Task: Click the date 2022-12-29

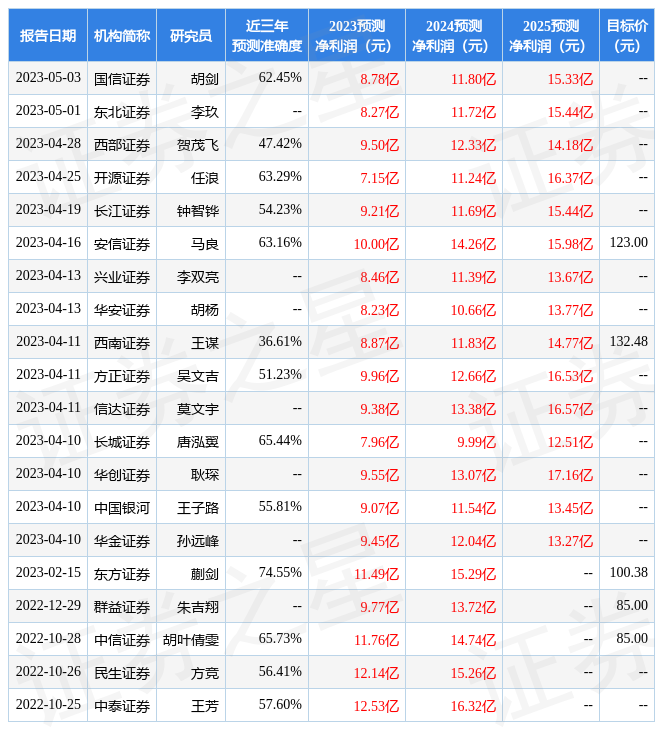Action: [x=48, y=606]
